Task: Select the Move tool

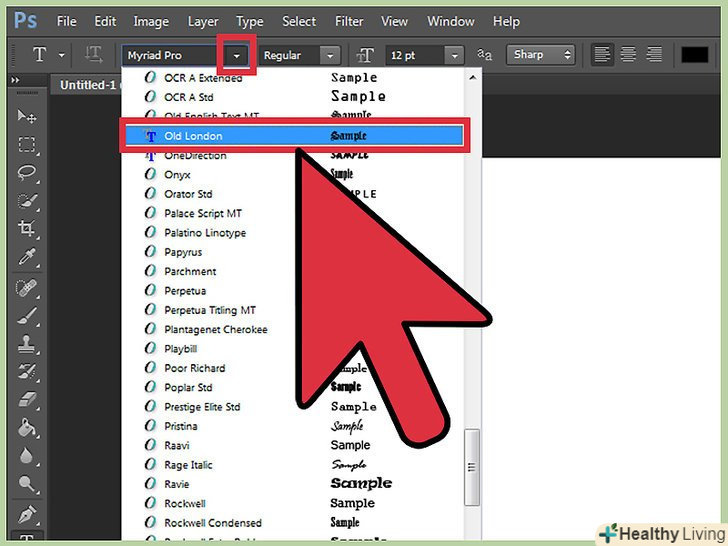Action: pyautogui.click(x=26, y=116)
